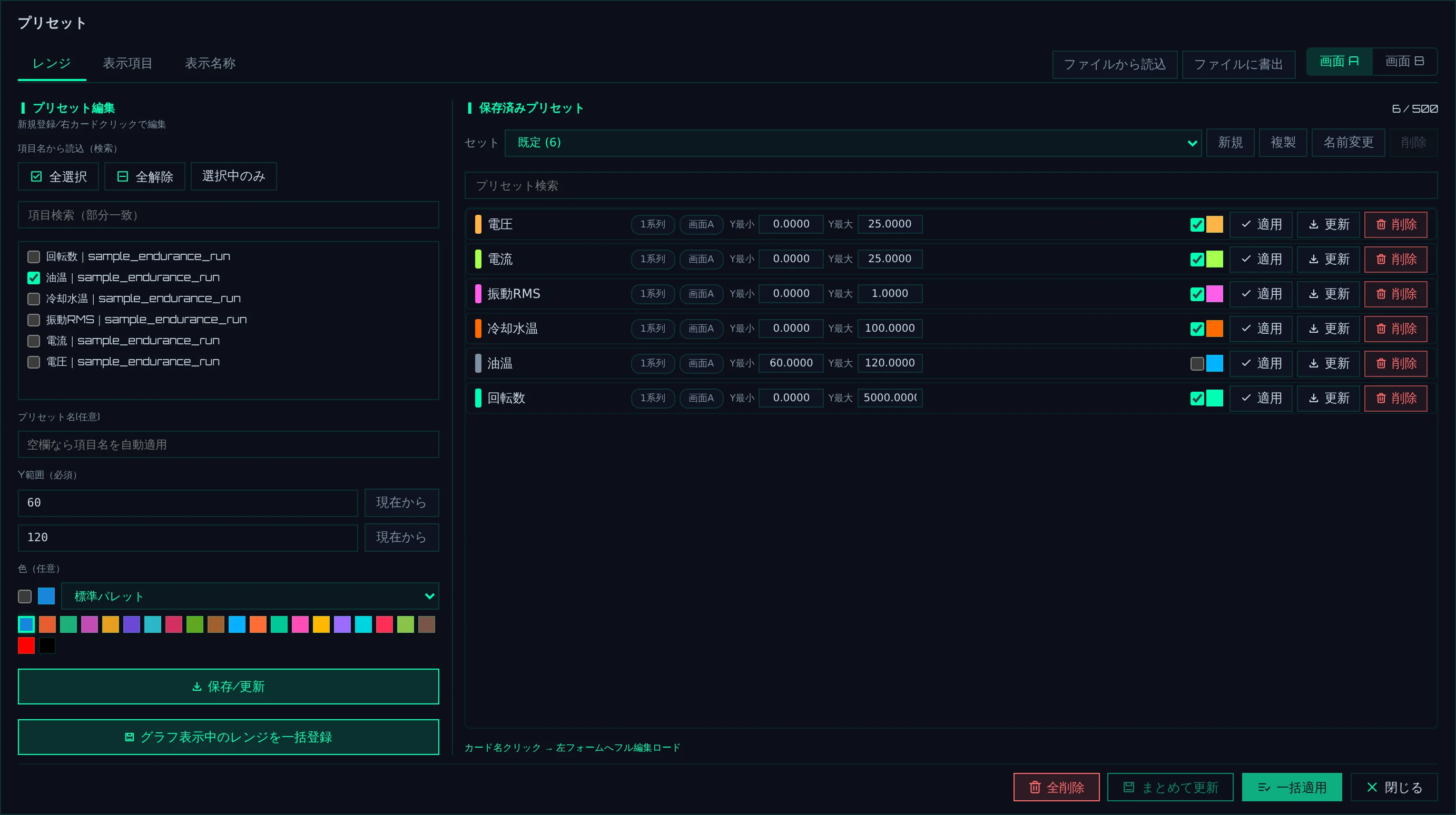Click the update icon for 油温 preset

(1314, 363)
